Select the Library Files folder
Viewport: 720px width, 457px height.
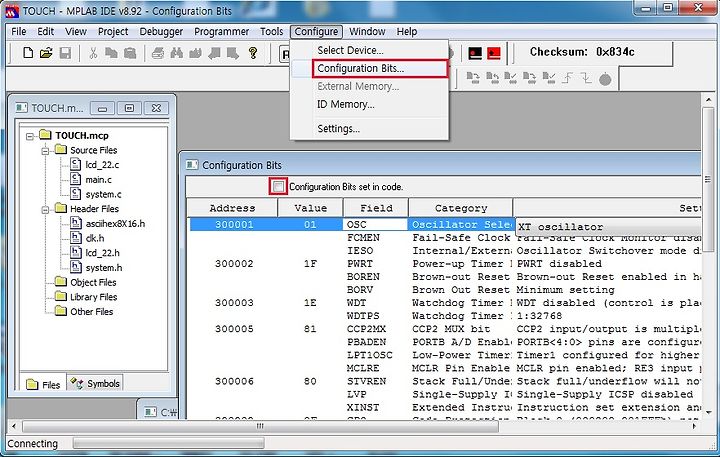click(x=93, y=297)
